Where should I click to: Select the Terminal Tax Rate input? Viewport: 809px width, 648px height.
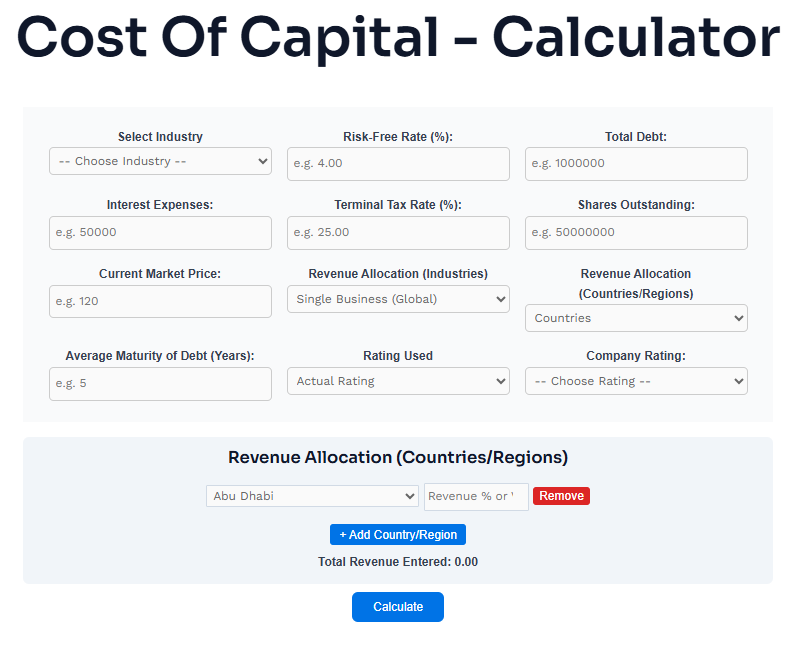(x=398, y=233)
